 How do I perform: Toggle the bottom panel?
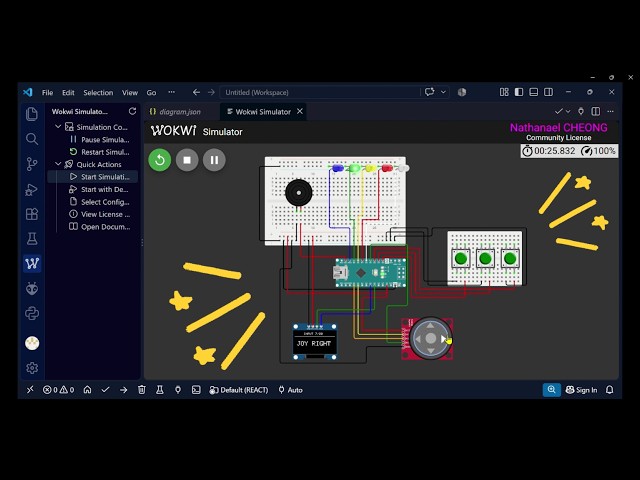click(533, 92)
